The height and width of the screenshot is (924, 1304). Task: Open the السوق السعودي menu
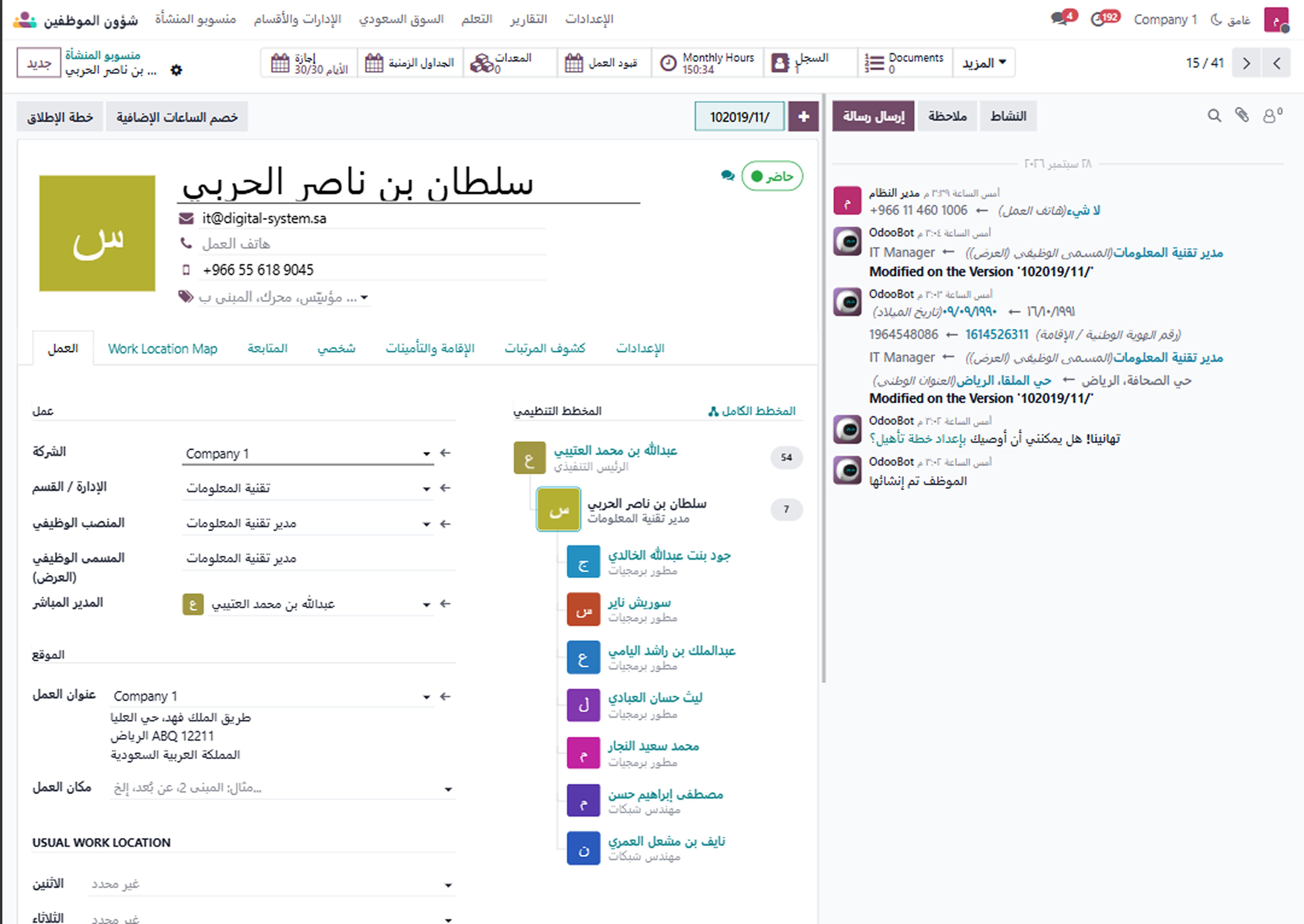(401, 19)
